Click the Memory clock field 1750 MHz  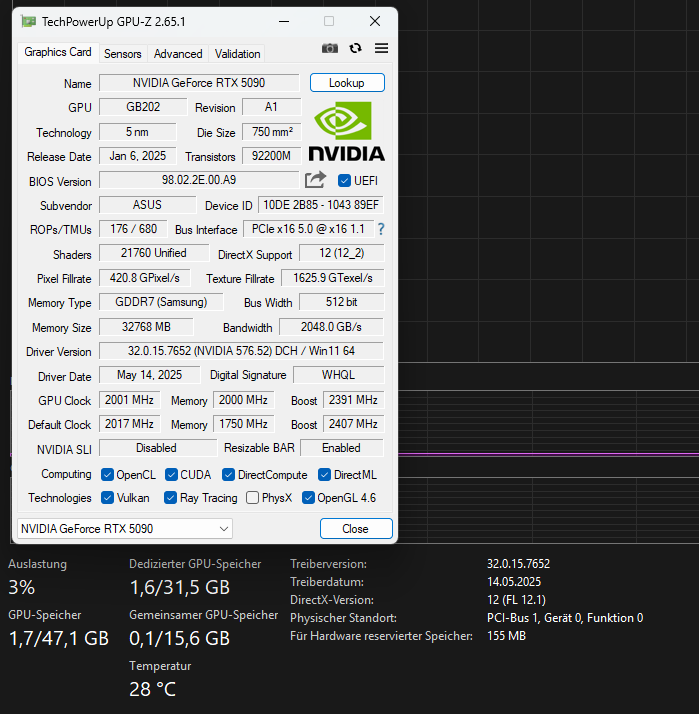244,424
